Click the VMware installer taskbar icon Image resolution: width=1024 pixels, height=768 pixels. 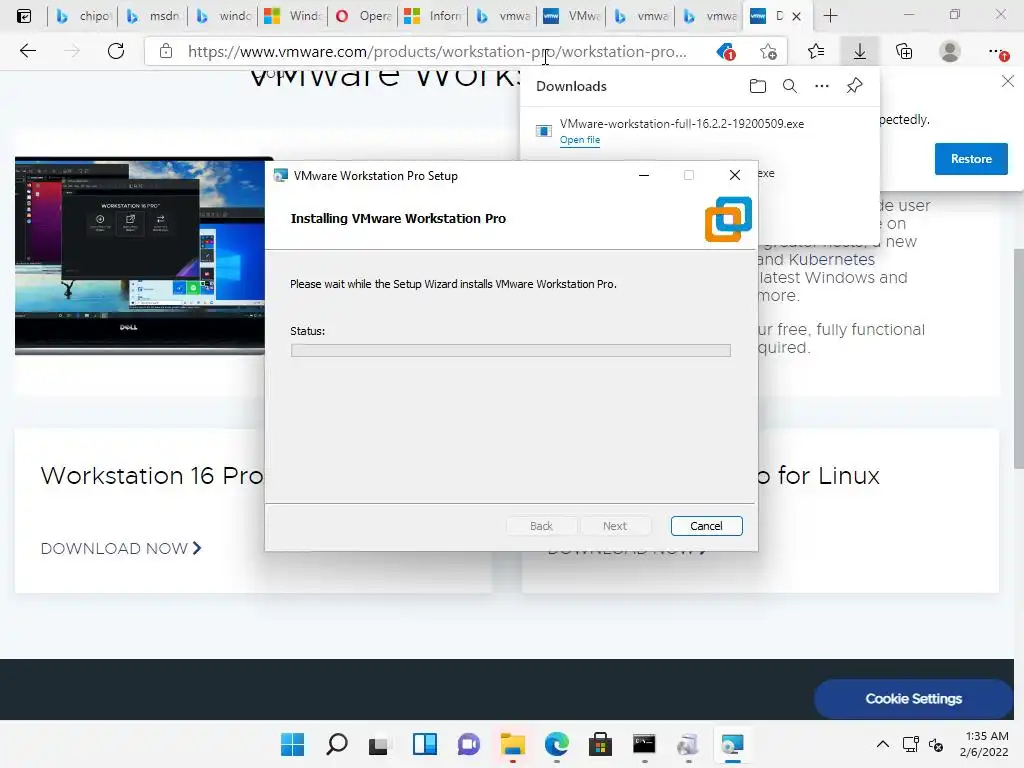pos(732,744)
